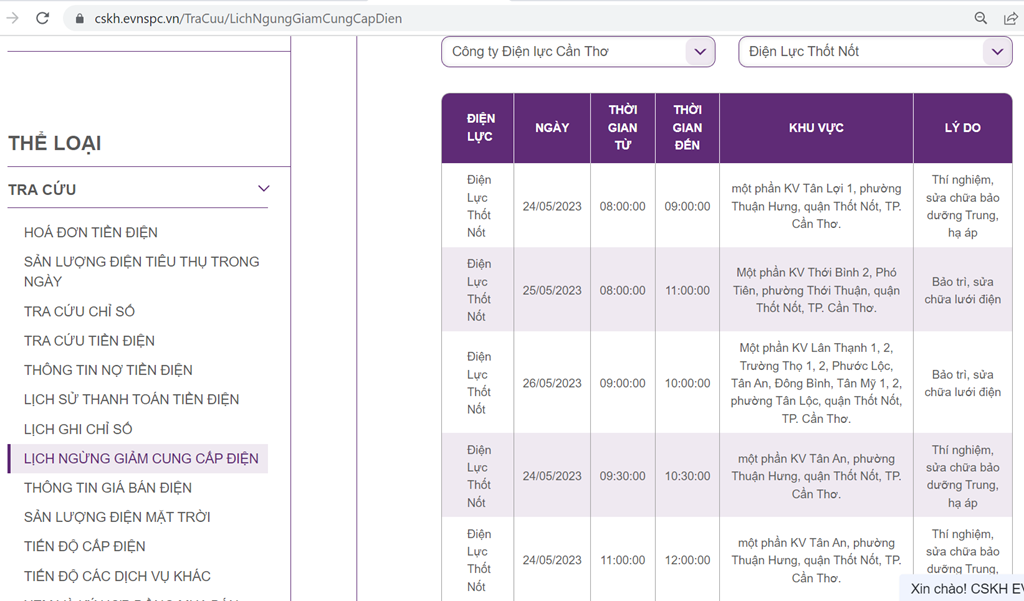
Task: Open the Công ty Điện lực Cần Thơ dropdown
Action: (578, 52)
